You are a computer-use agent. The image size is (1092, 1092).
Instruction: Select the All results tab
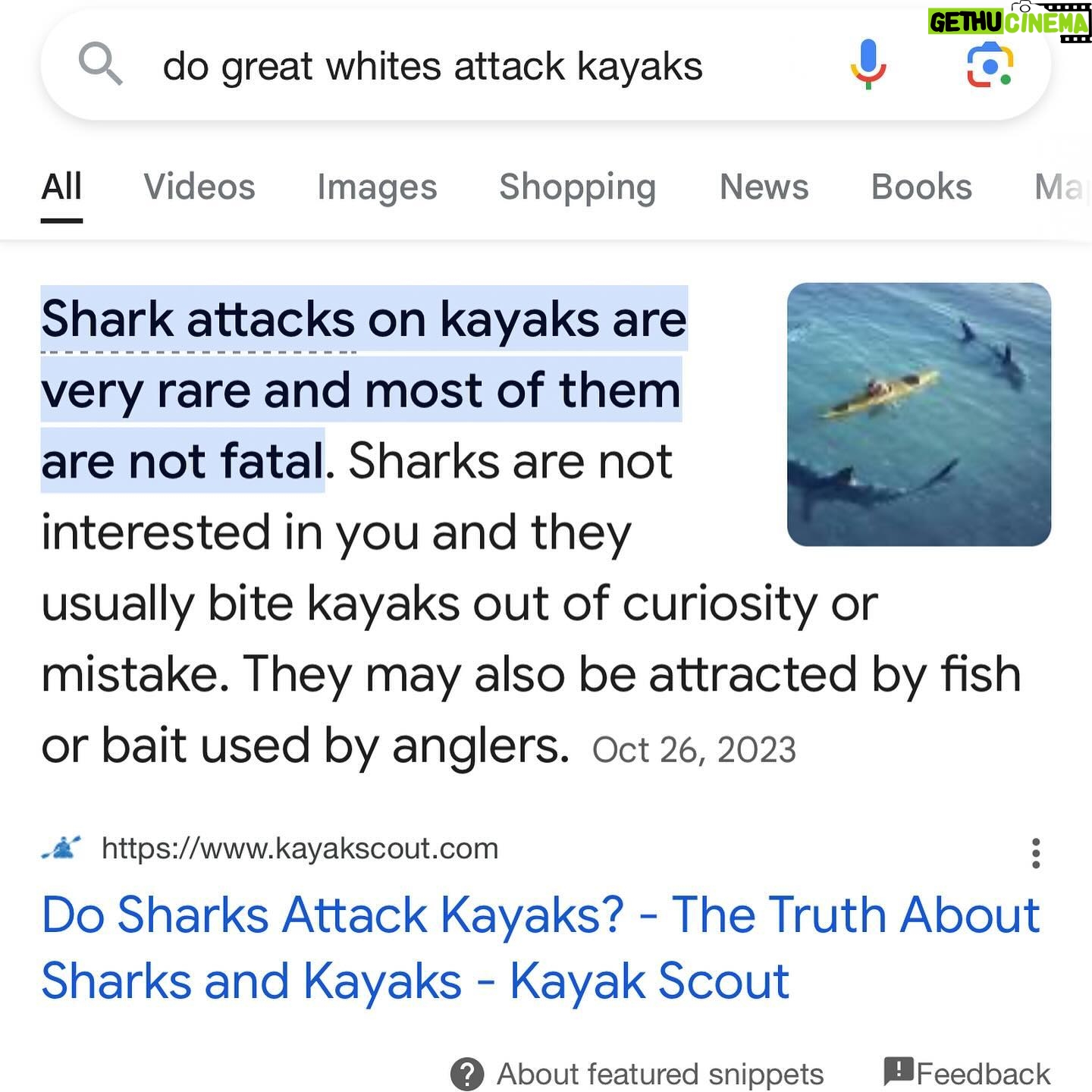tap(61, 187)
